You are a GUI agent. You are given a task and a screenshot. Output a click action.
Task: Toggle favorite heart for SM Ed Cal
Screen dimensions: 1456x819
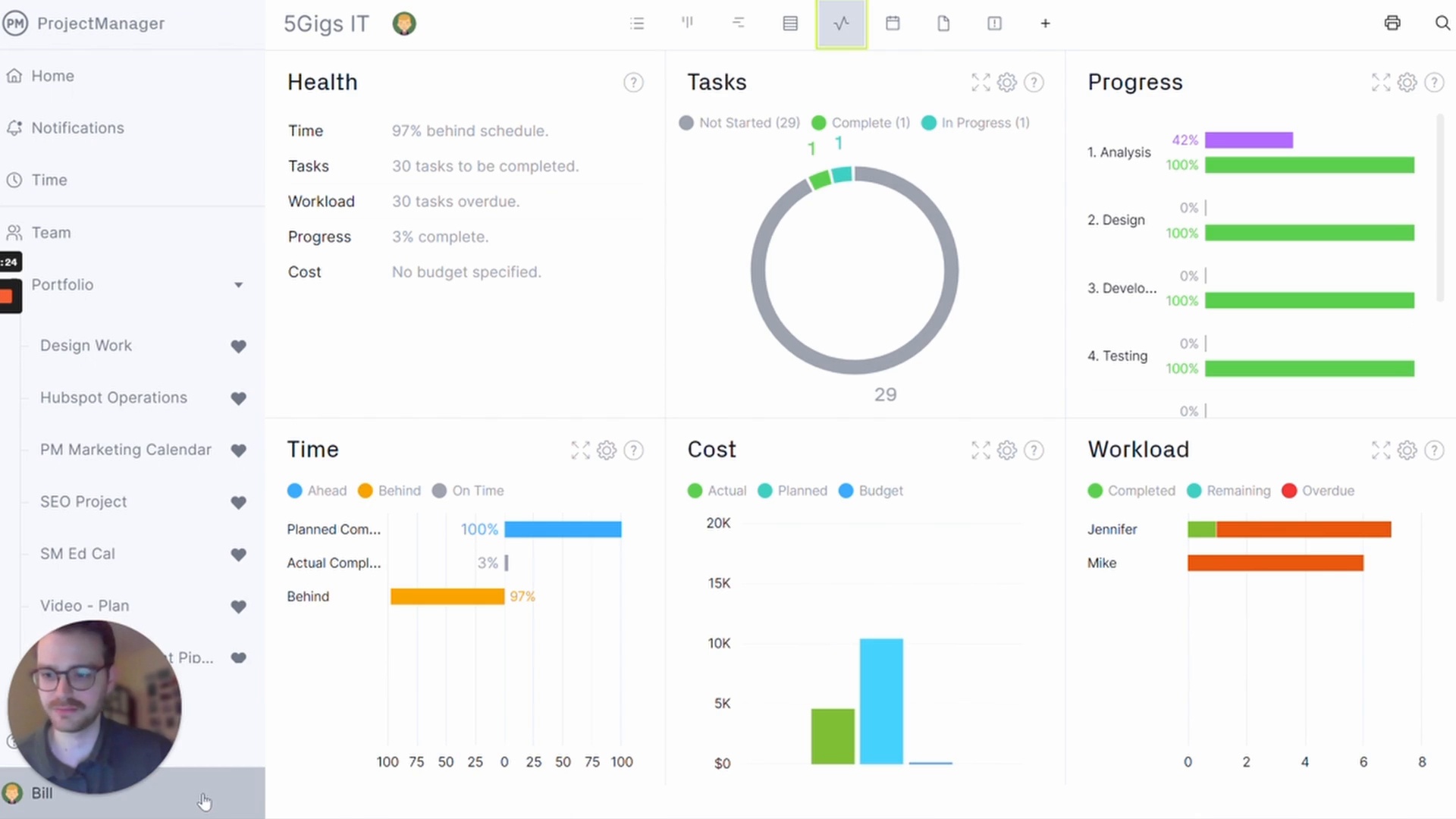click(238, 555)
